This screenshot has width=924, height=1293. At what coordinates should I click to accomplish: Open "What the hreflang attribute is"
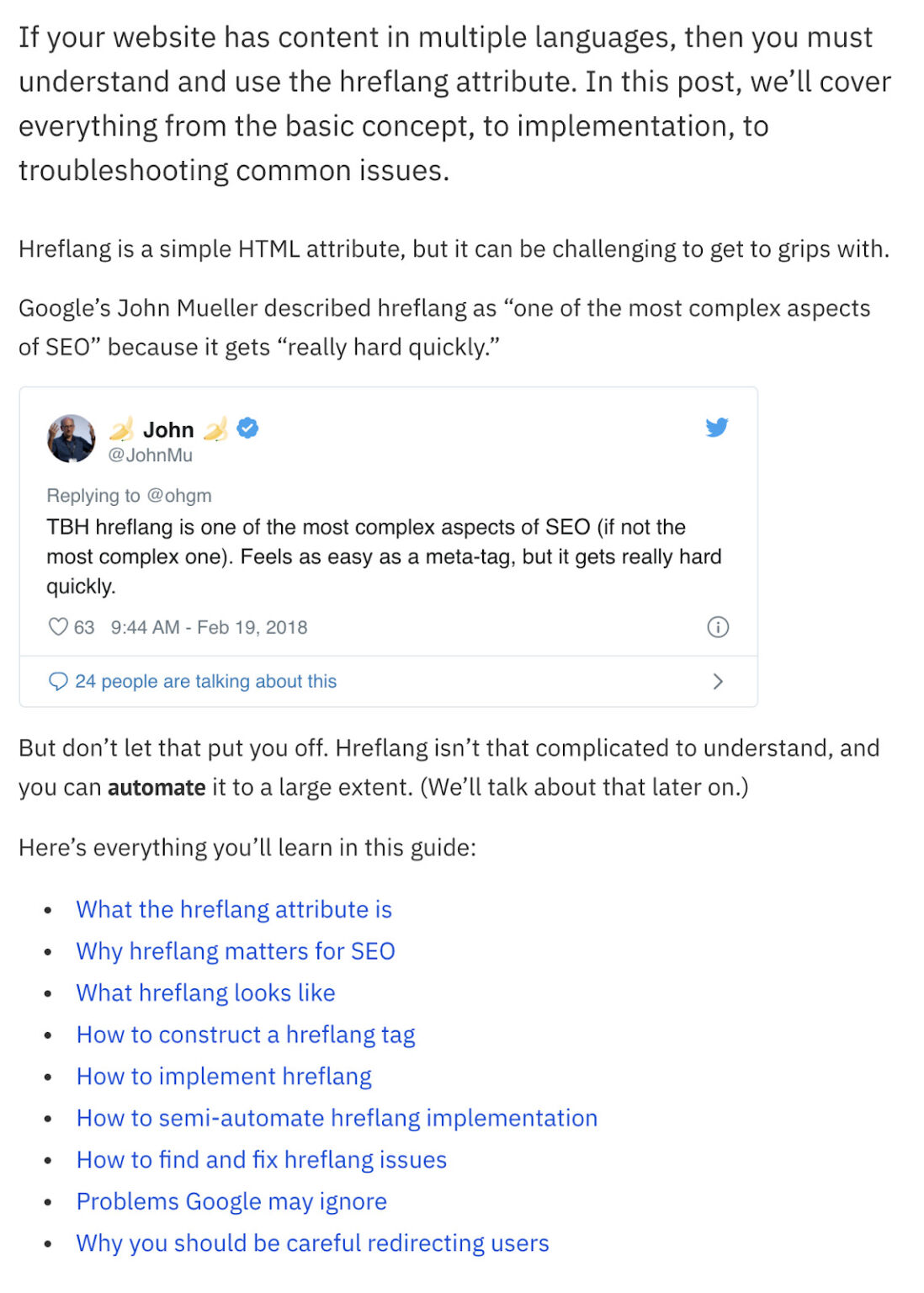click(234, 909)
